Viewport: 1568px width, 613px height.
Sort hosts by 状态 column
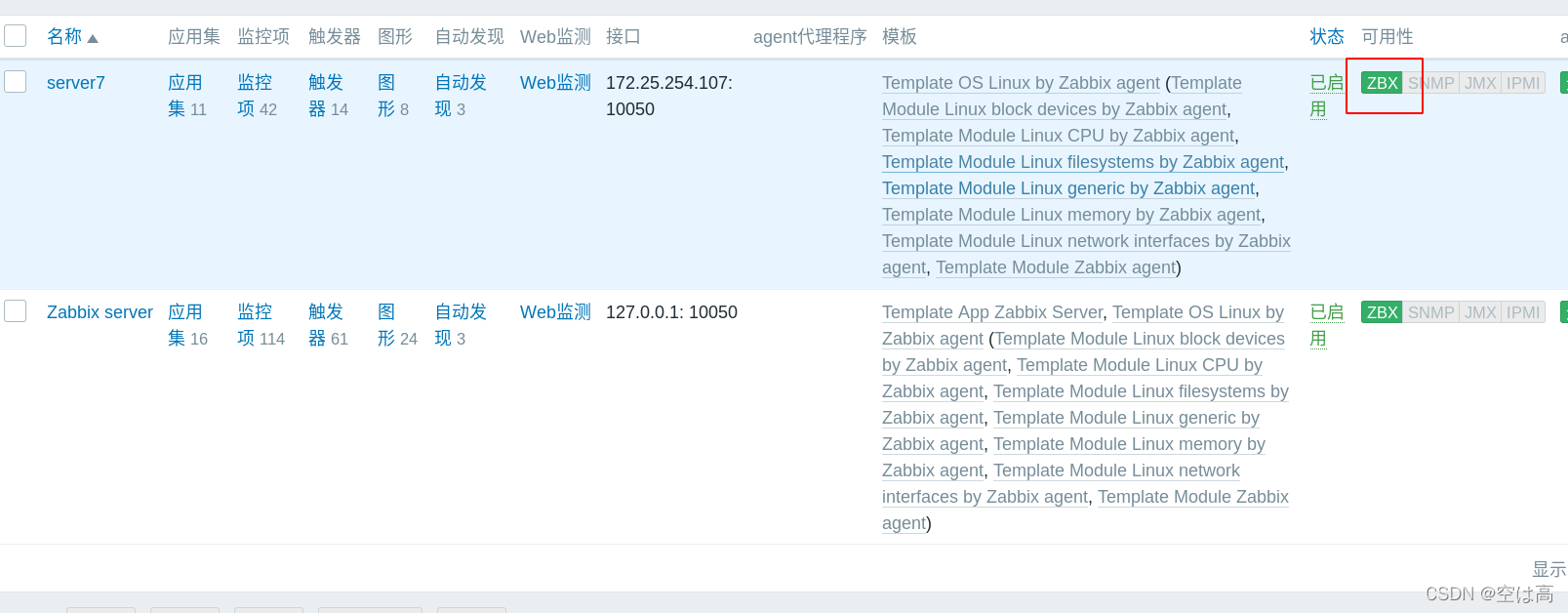coord(1327,37)
